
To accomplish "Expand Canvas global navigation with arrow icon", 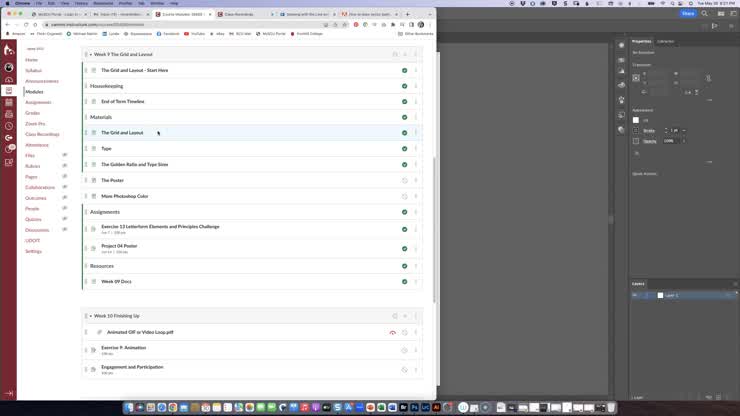I will 8,393.
